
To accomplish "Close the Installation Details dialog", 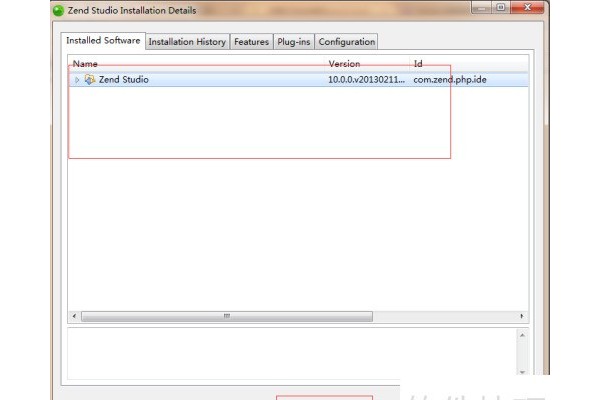I will (x=527, y=8).
